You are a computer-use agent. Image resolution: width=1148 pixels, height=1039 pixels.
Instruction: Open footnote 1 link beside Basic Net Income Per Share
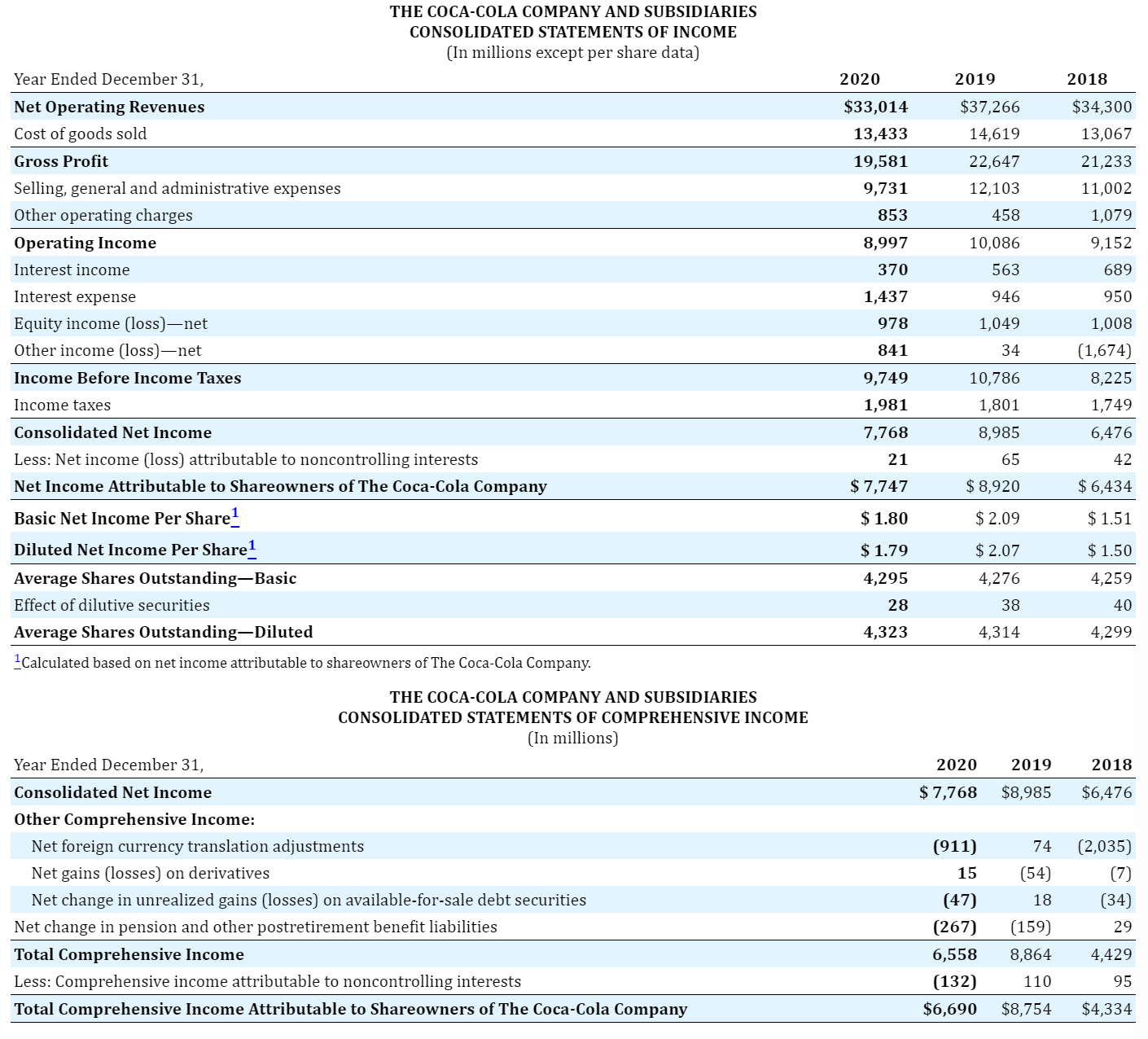pos(235,515)
